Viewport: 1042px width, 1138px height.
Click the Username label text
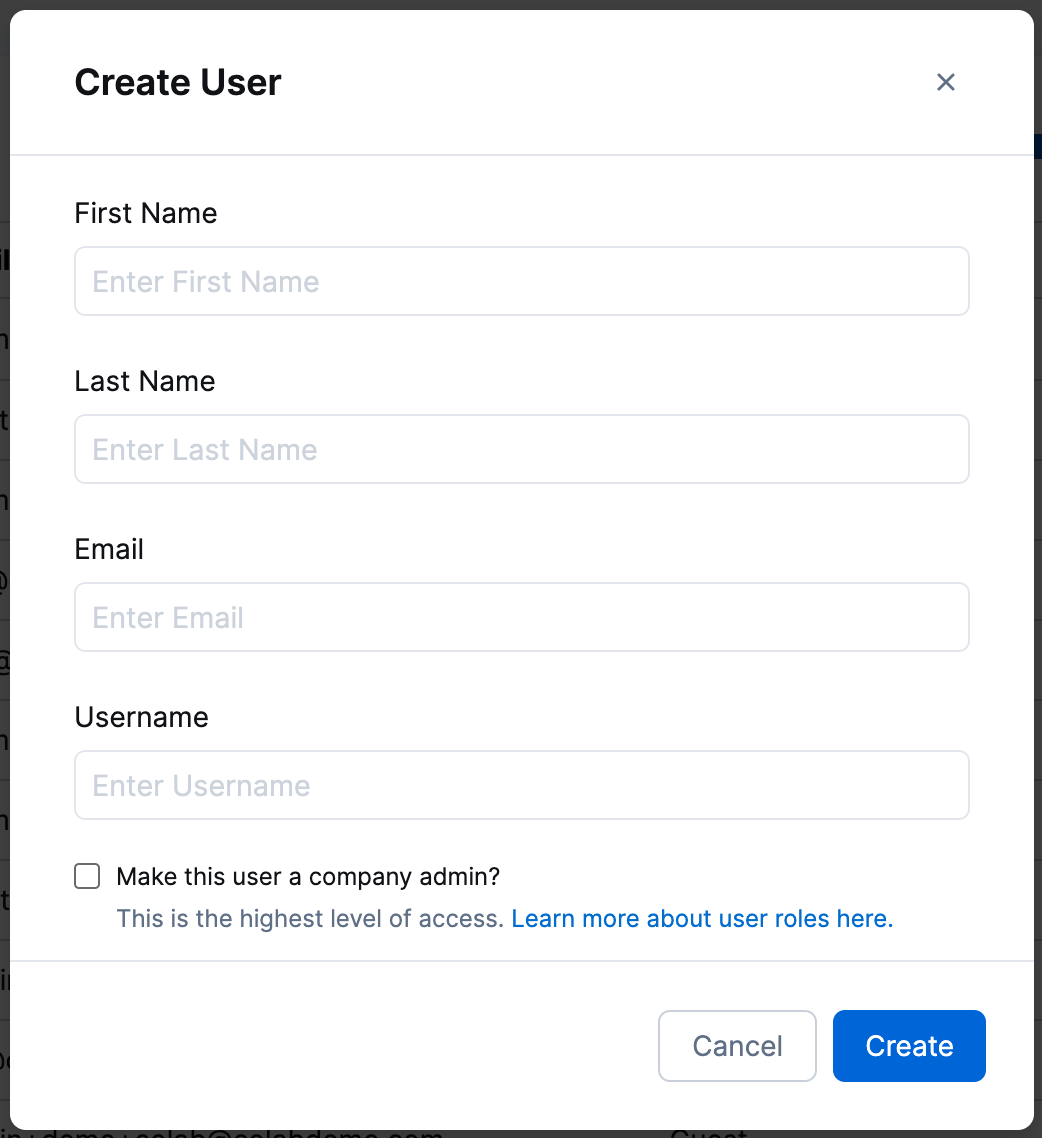pyautogui.click(x=141, y=717)
